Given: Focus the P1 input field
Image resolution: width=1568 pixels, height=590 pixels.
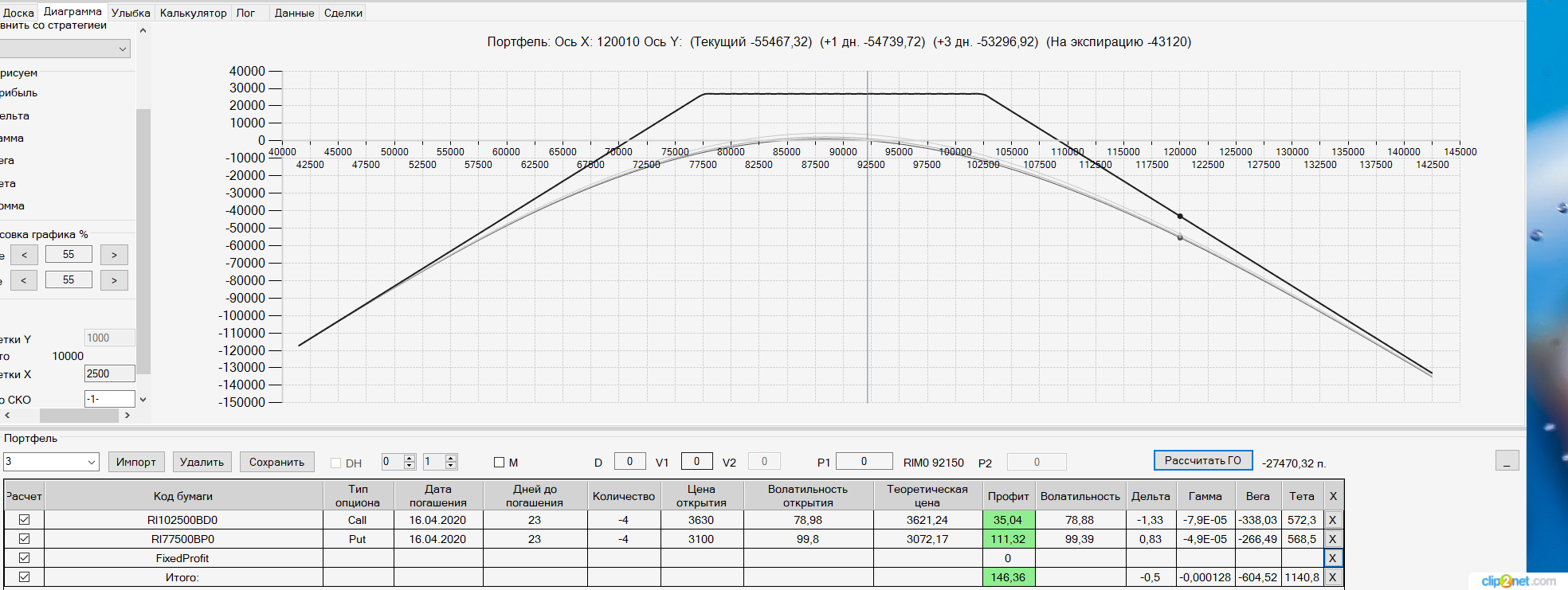Looking at the screenshot, I should [x=864, y=461].
